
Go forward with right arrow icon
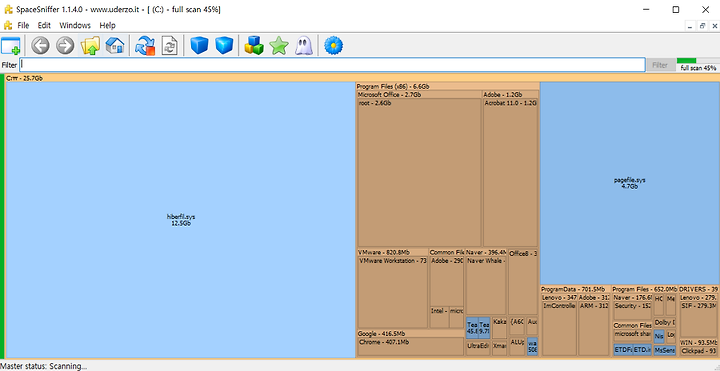(65, 46)
